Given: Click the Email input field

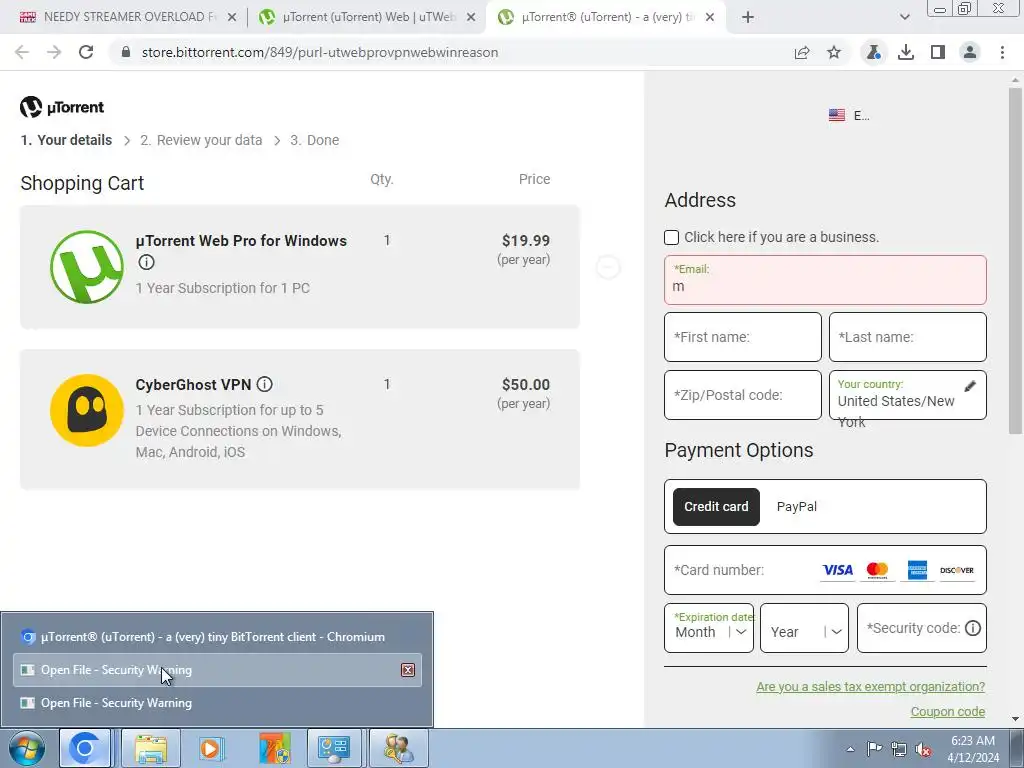Looking at the screenshot, I should pos(825,280).
